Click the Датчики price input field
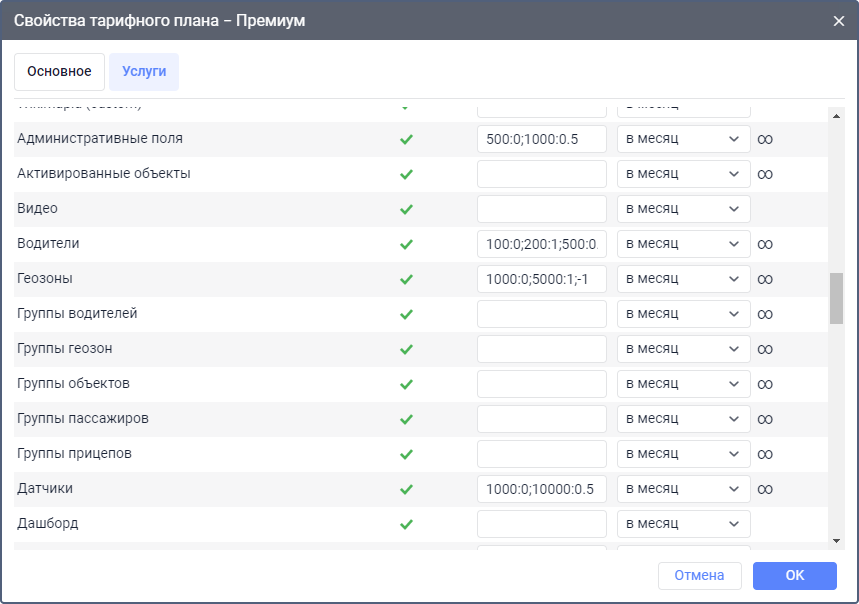The image size is (859, 604). 542,489
